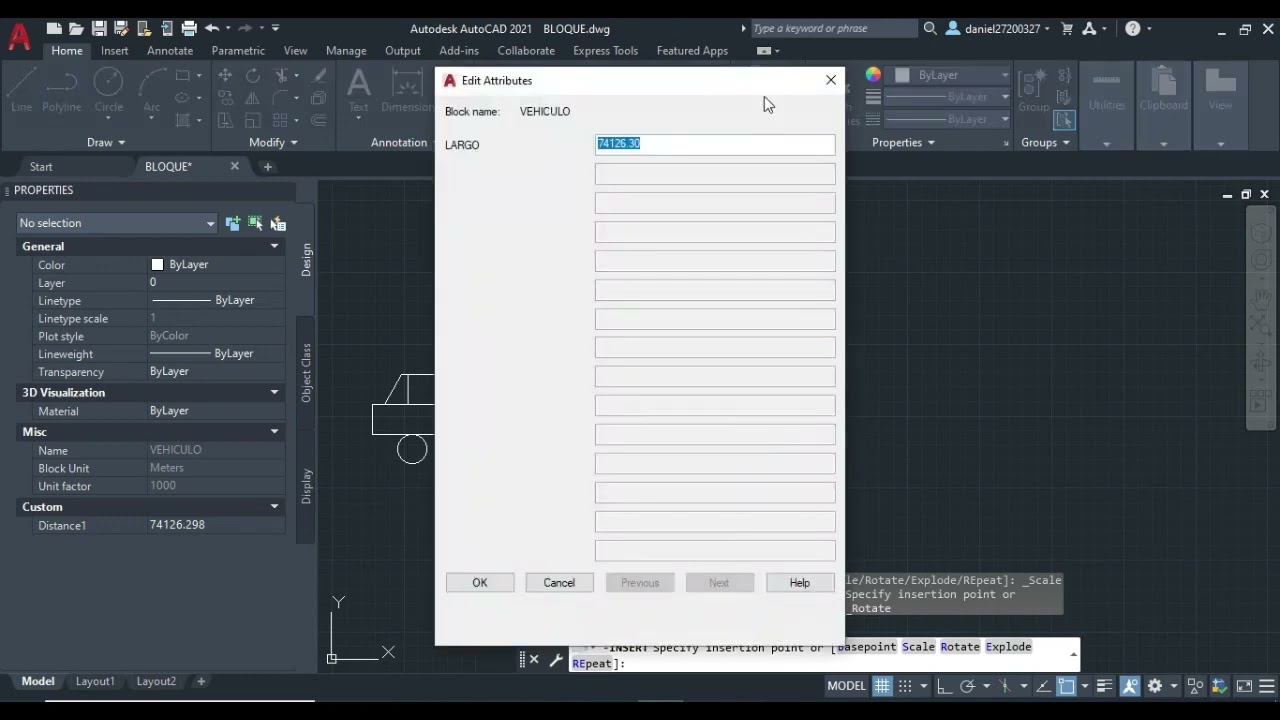The image size is (1280, 720).
Task: Click the Workspace Switching gear icon
Action: click(1155, 686)
